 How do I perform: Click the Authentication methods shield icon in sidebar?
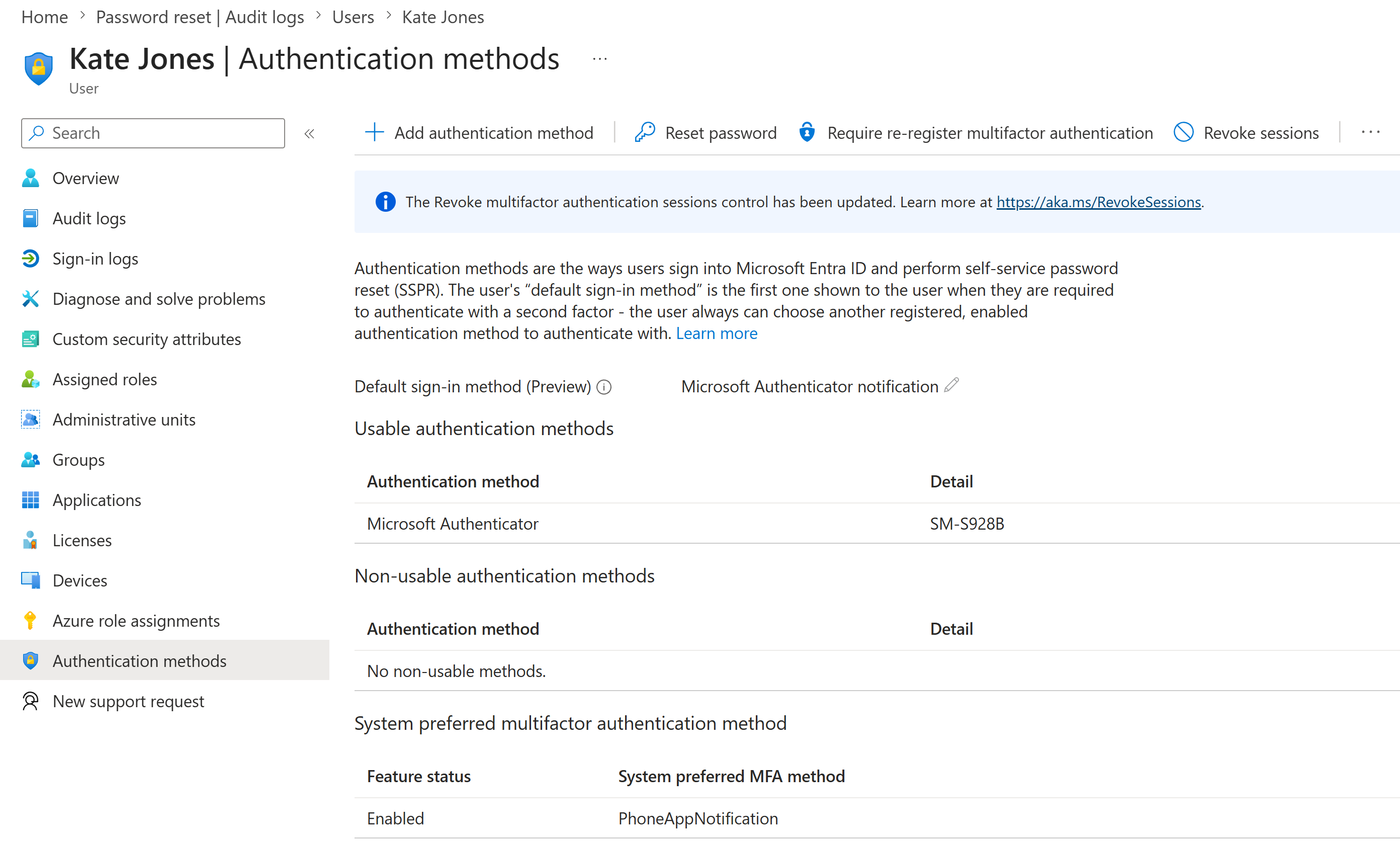pyautogui.click(x=31, y=661)
